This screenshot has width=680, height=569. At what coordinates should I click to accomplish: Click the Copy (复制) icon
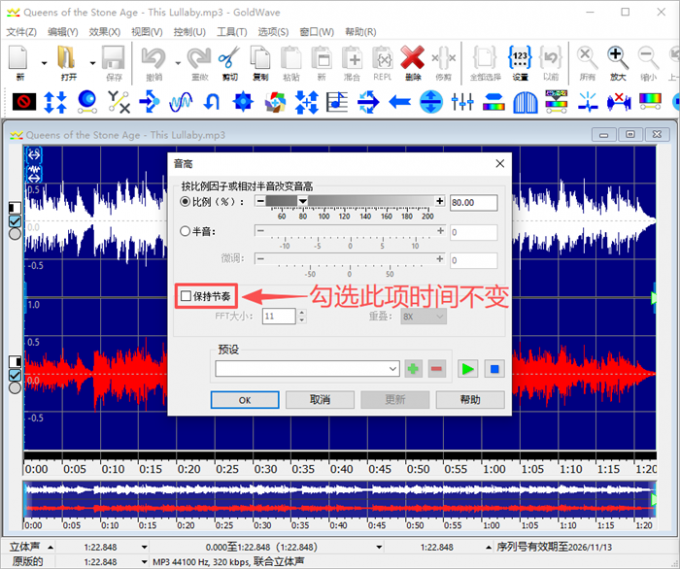click(260, 58)
